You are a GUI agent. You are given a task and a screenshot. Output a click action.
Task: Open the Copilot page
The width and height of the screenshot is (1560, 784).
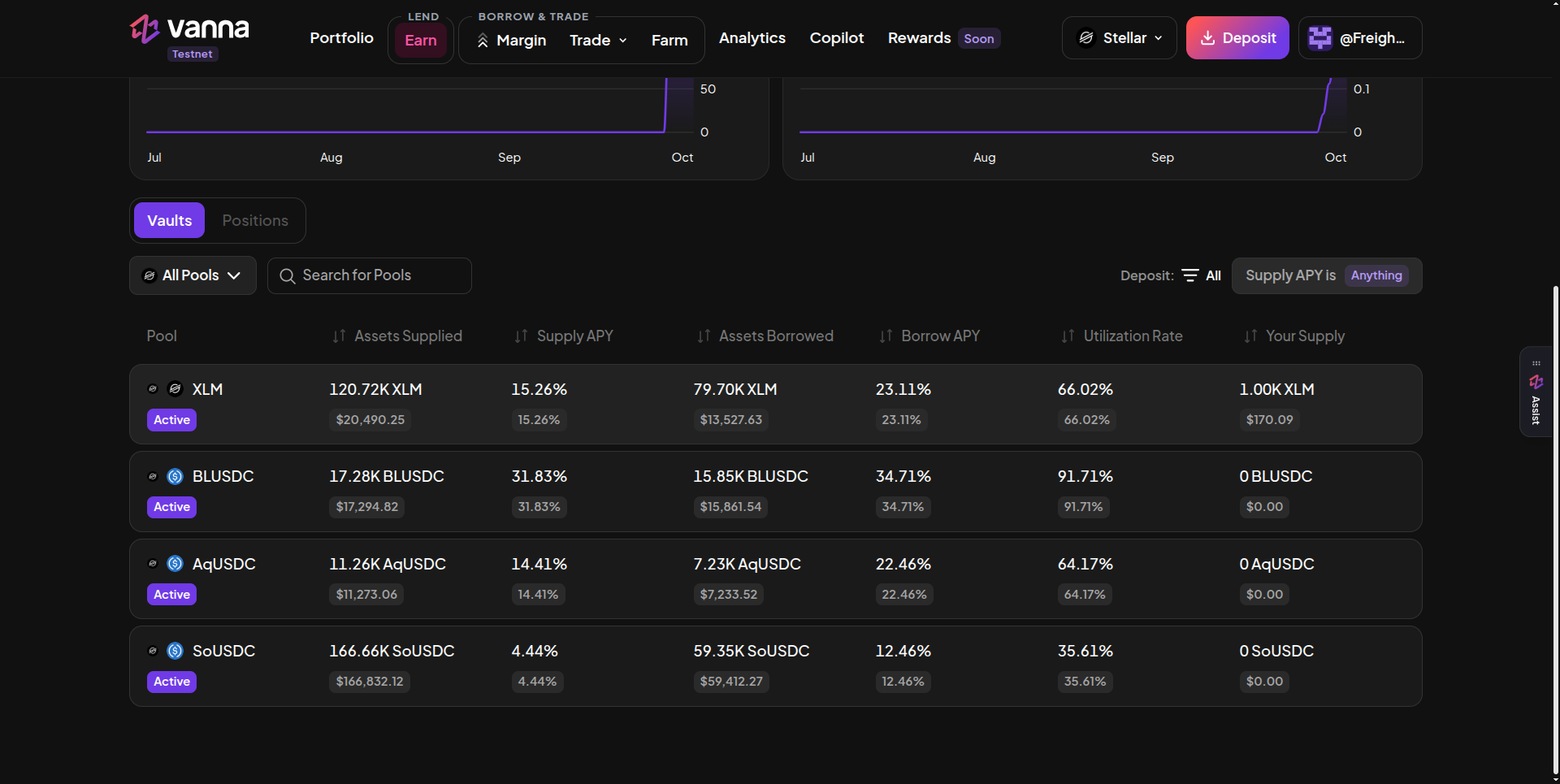[836, 38]
